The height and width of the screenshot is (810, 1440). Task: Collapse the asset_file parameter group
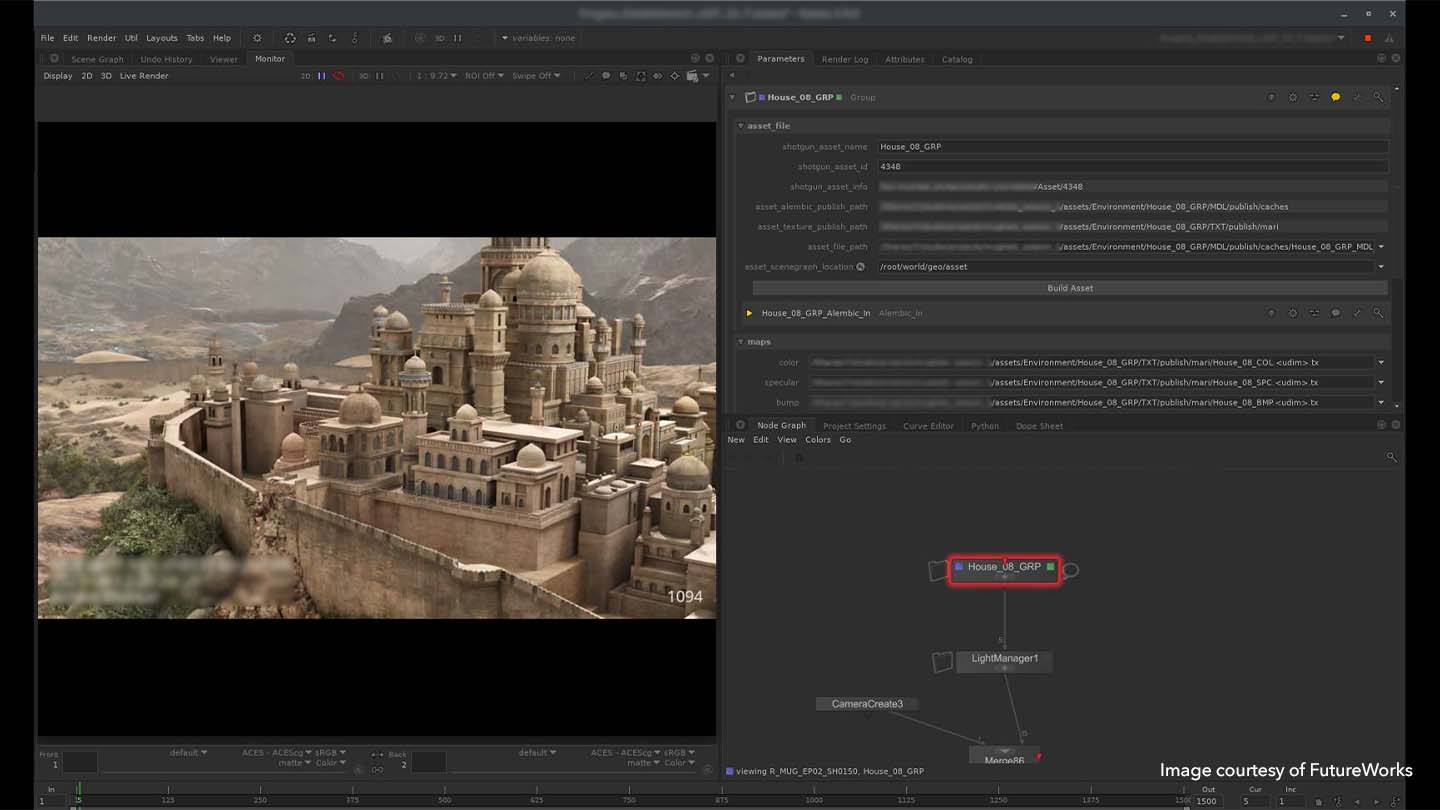(741, 126)
